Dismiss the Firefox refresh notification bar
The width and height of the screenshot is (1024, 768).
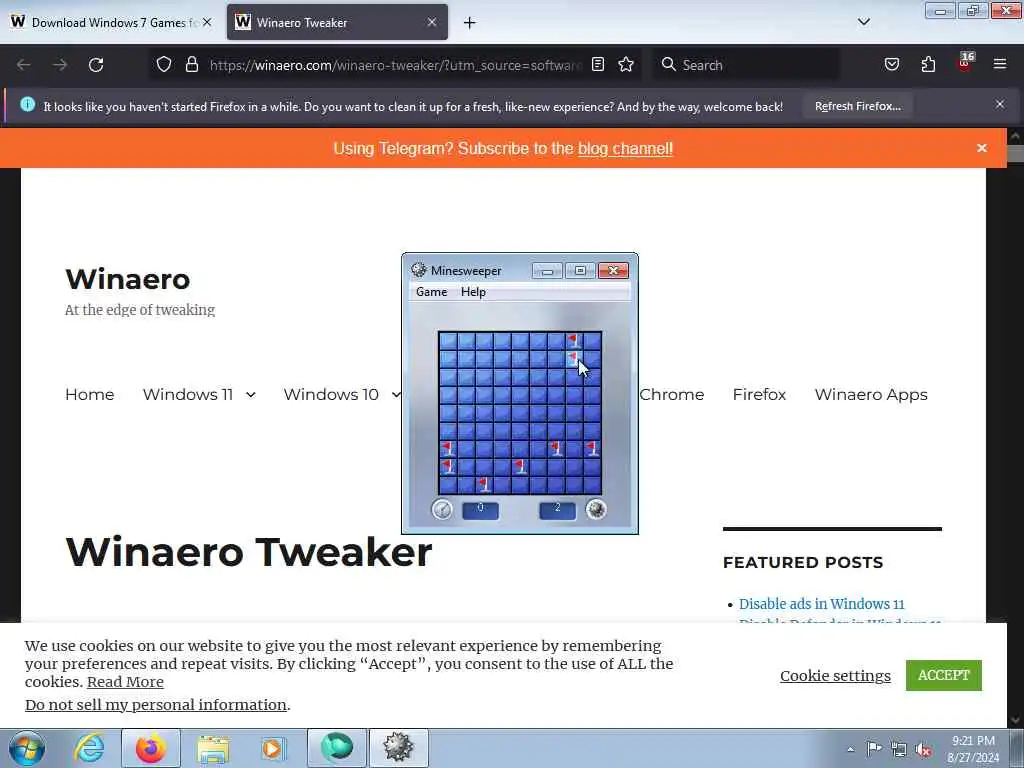pos(1000,104)
